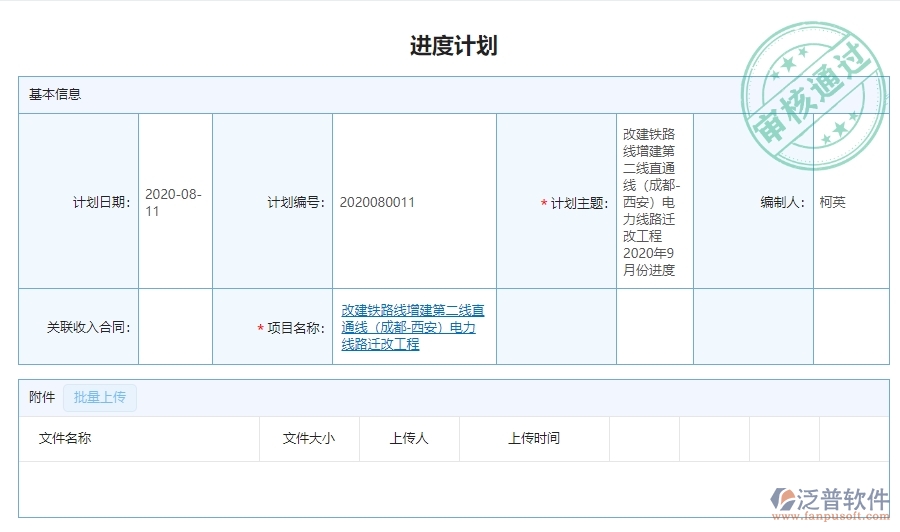
Task: Click the 进度计划 page title
Action: (453, 46)
